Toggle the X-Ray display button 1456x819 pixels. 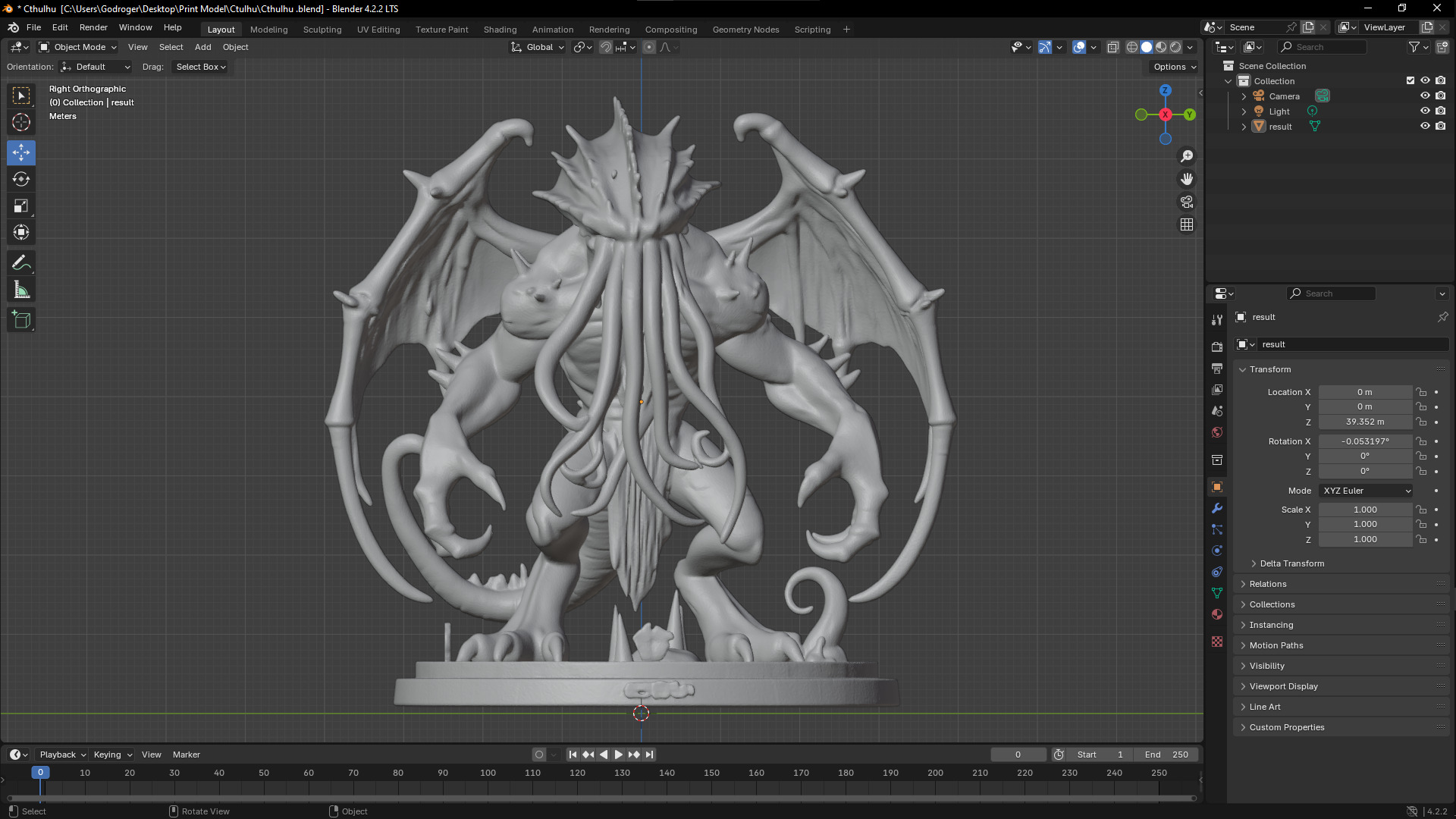1112,47
